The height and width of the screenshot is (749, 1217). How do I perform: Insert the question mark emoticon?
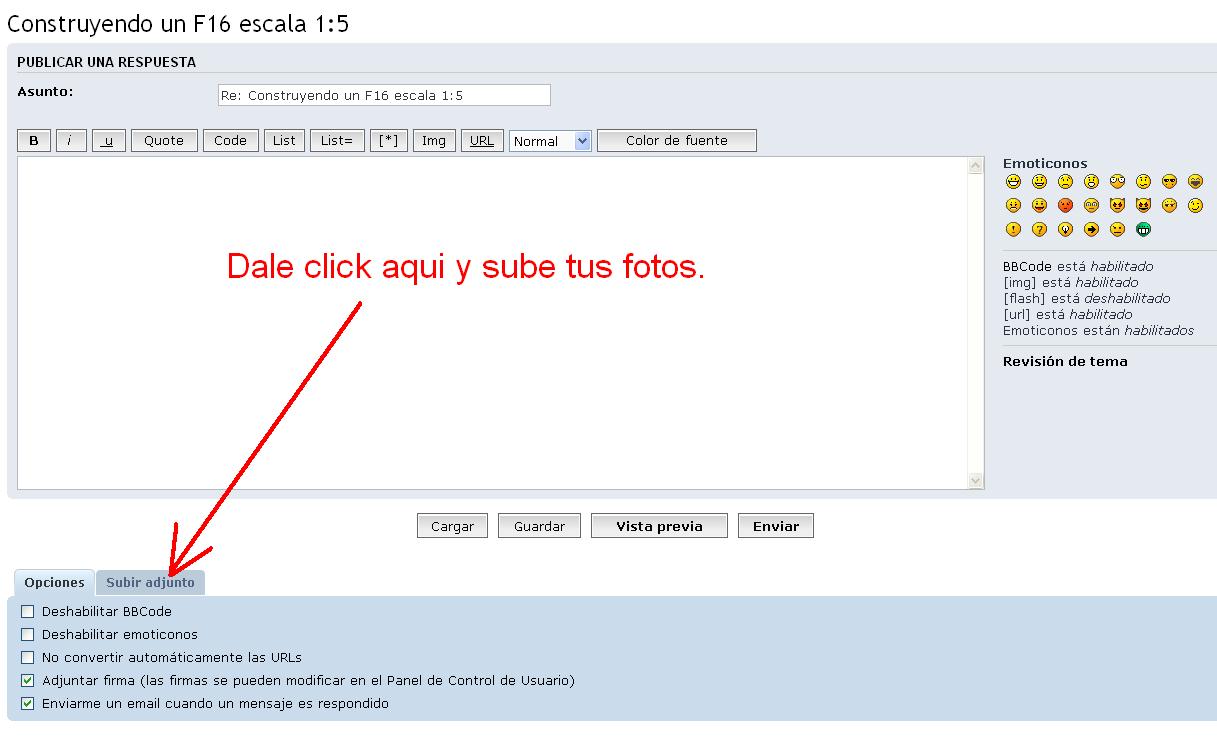tap(1039, 230)
